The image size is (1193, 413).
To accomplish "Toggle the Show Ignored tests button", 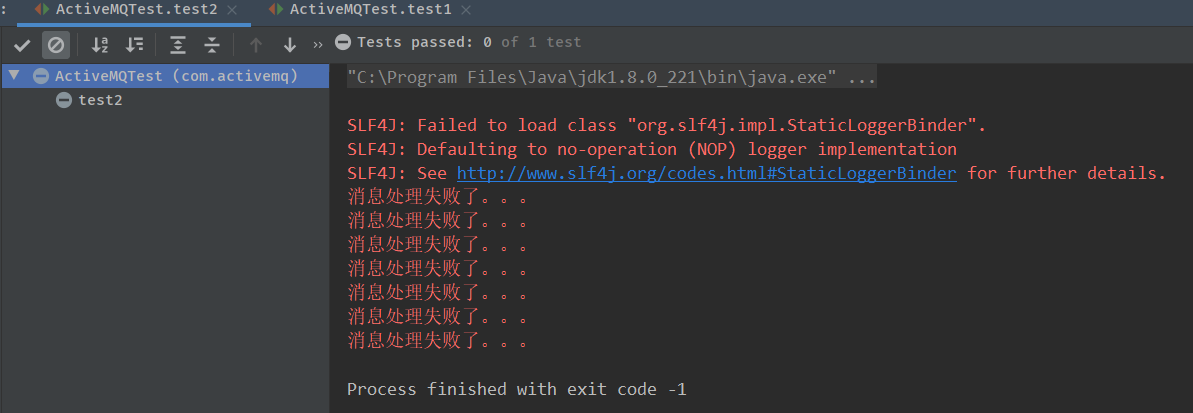I will click(56, 45).
